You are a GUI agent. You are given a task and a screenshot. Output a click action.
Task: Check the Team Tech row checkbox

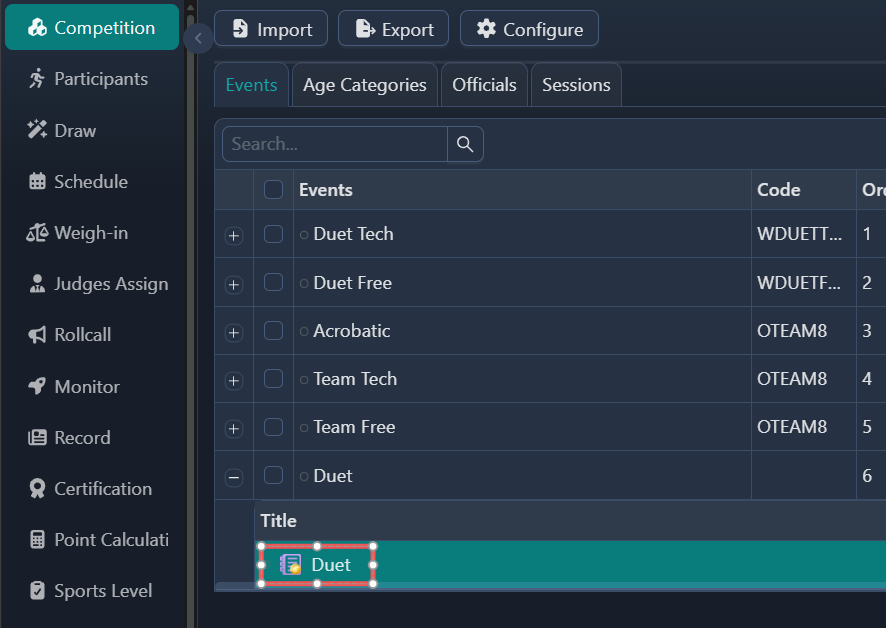273,378
